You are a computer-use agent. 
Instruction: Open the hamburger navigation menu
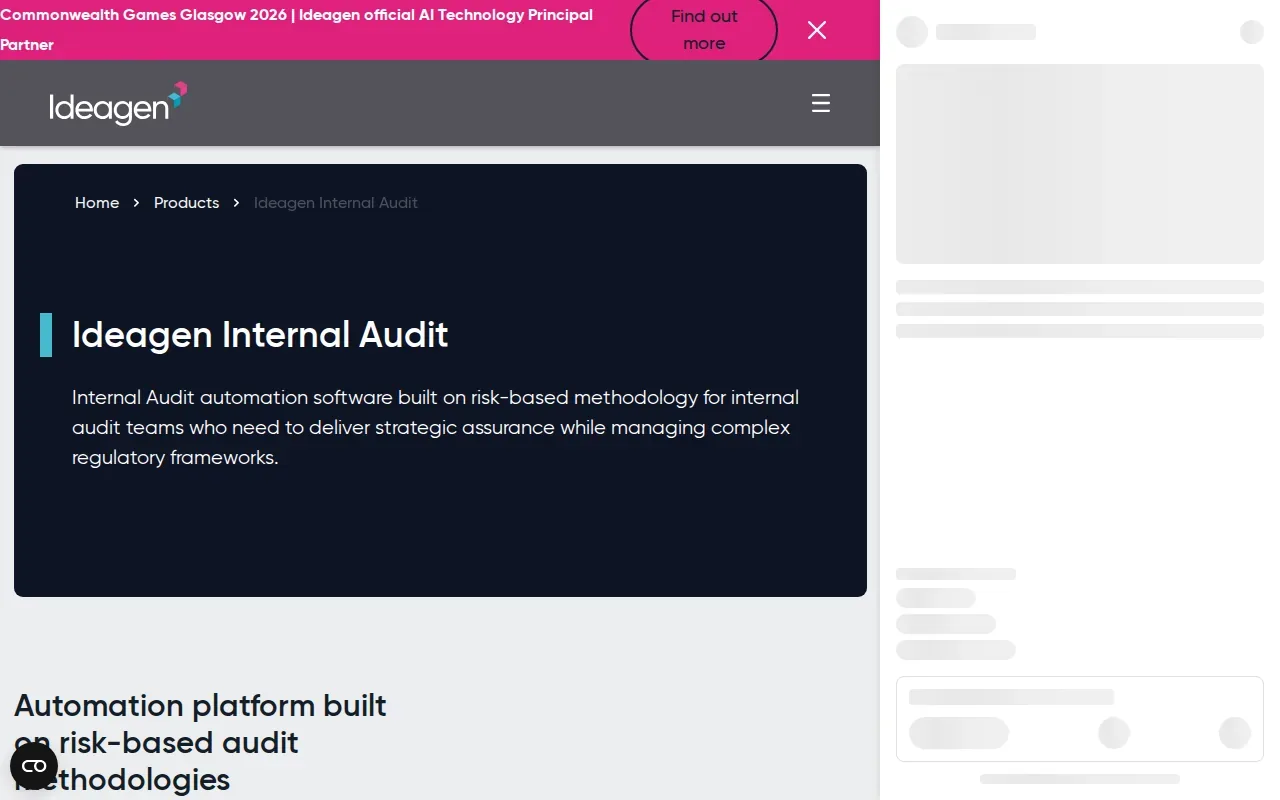coord(821,103)
